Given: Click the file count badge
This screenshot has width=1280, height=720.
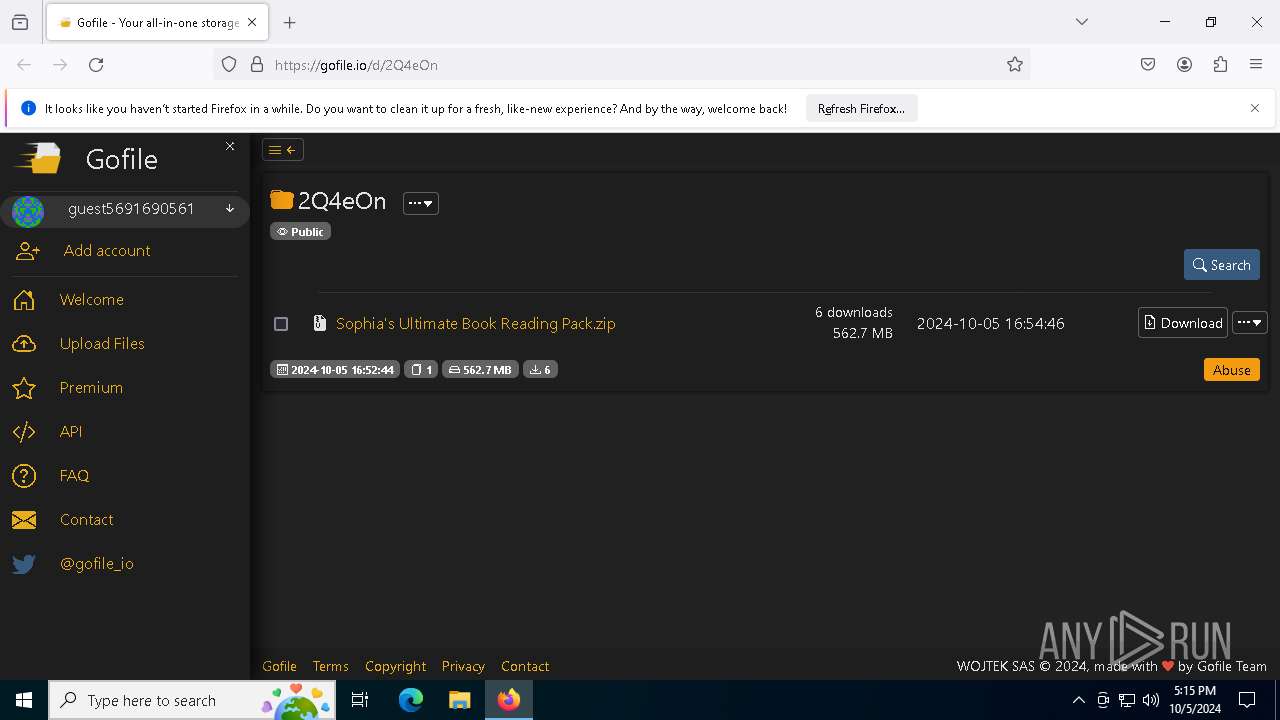Looking at the screenshot, I should (421, 370).
